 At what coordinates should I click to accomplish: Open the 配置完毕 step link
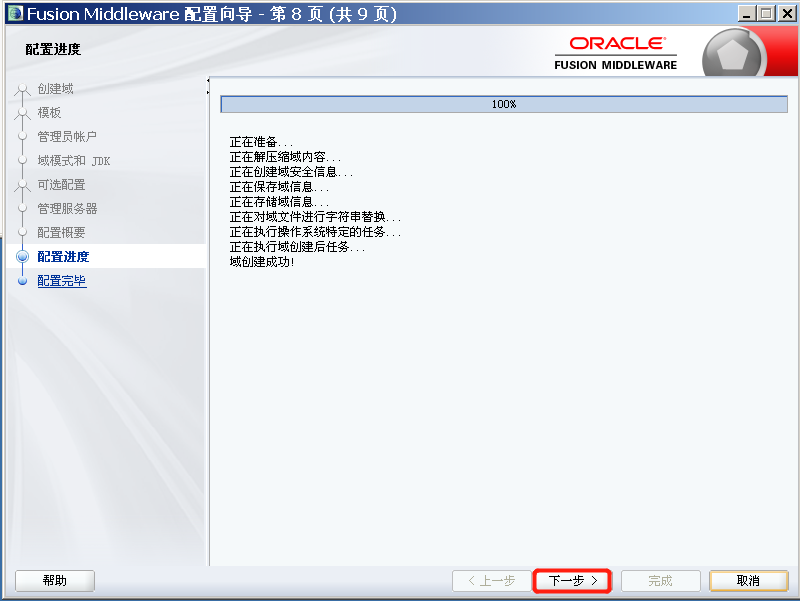[x=62, y=281]
